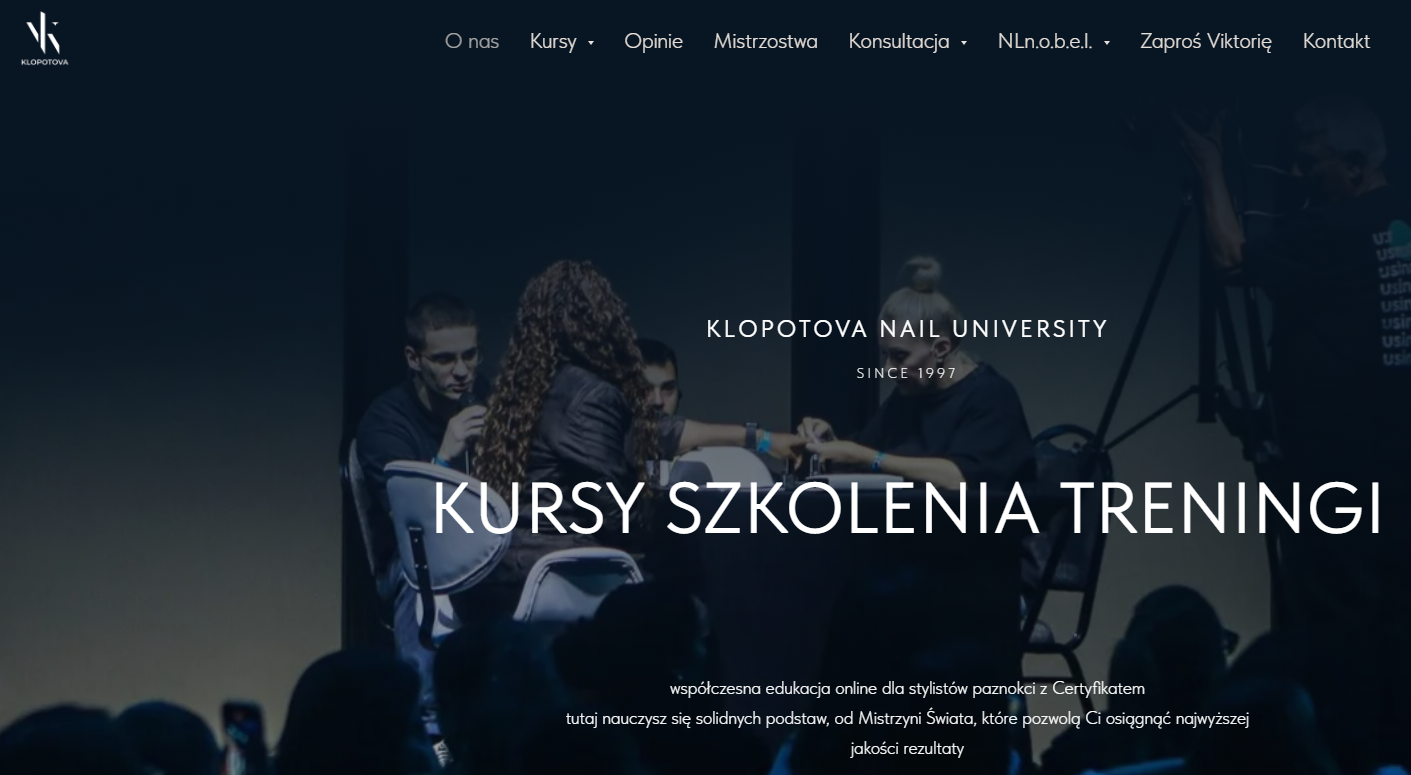1411x775 pixels.
Task: Go to the Opinie page
Action: [654, 41]
